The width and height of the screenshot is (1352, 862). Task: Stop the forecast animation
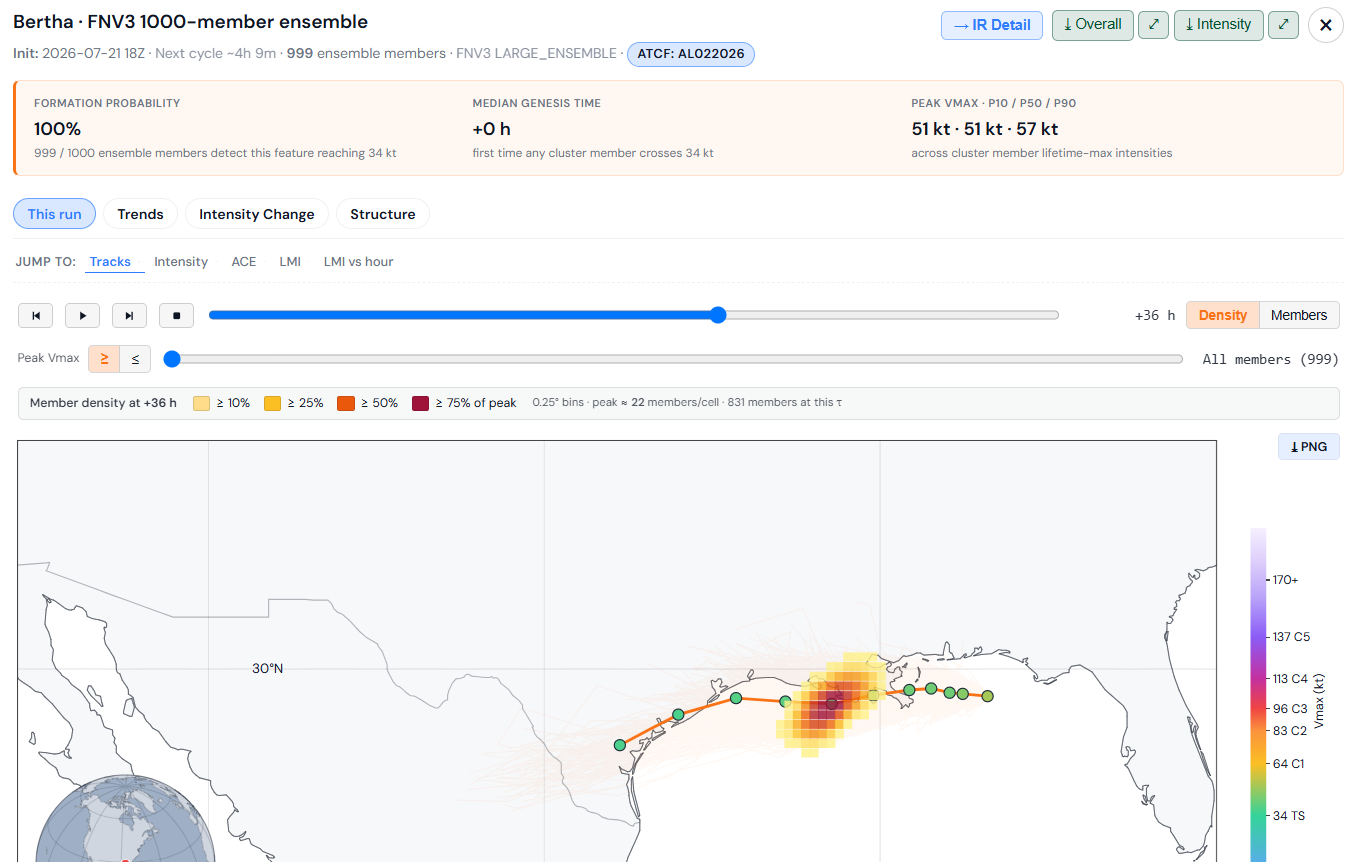point(177,315)
